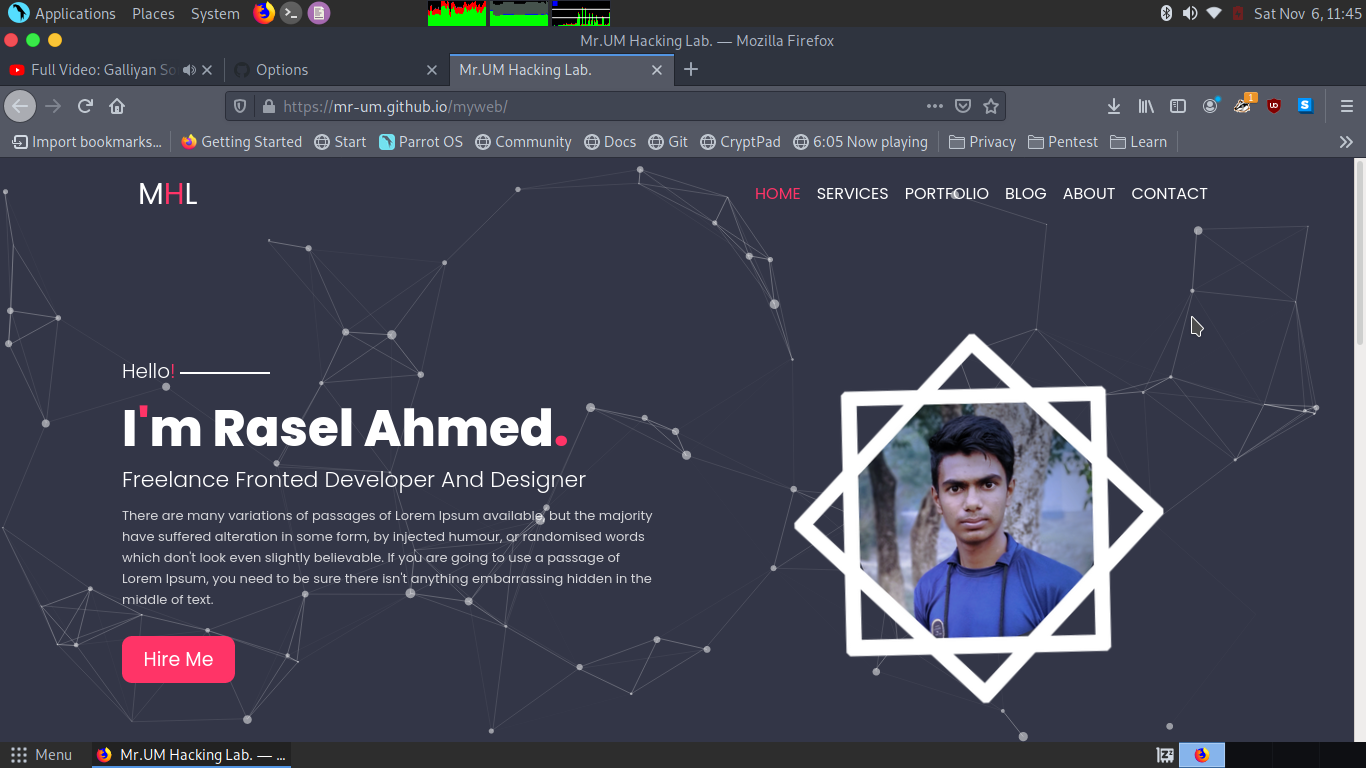Viewport: 1366px width, 768px height.
Task: Click the Hire Me button
Action: pyautogui.click(x=178, y=659)
